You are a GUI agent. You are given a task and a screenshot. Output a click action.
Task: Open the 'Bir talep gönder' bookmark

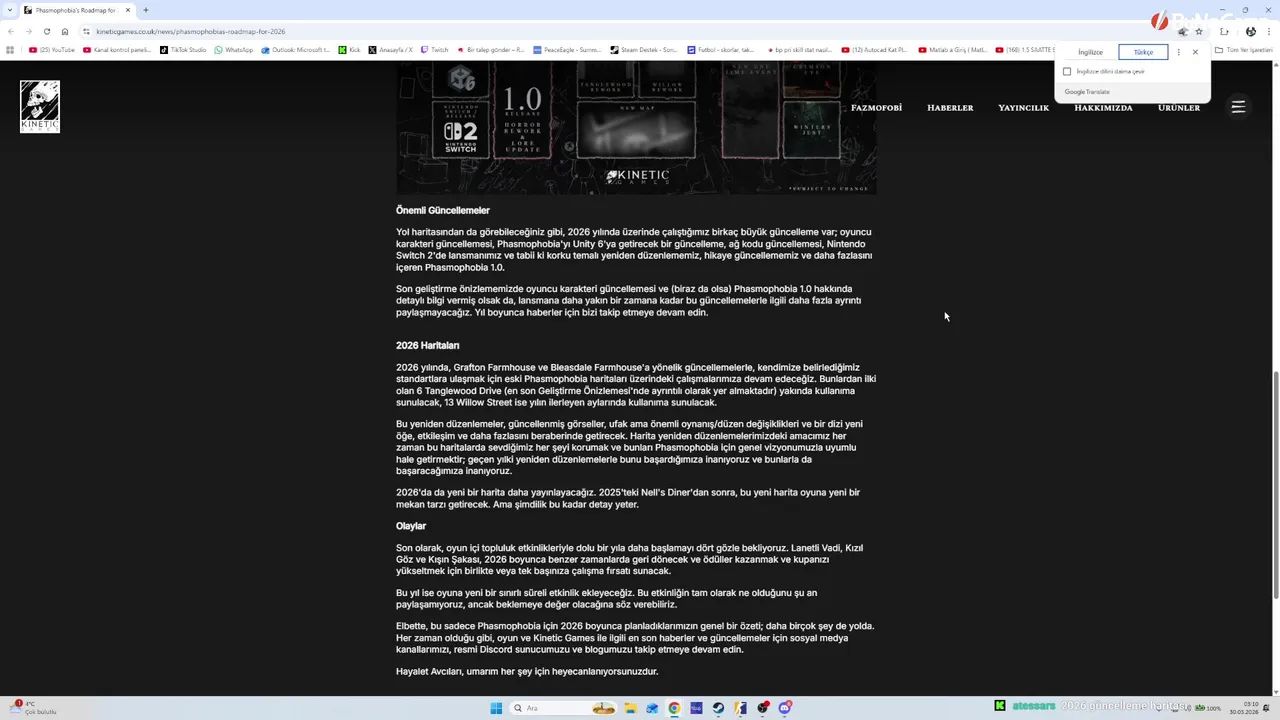(x=491, y=50)
